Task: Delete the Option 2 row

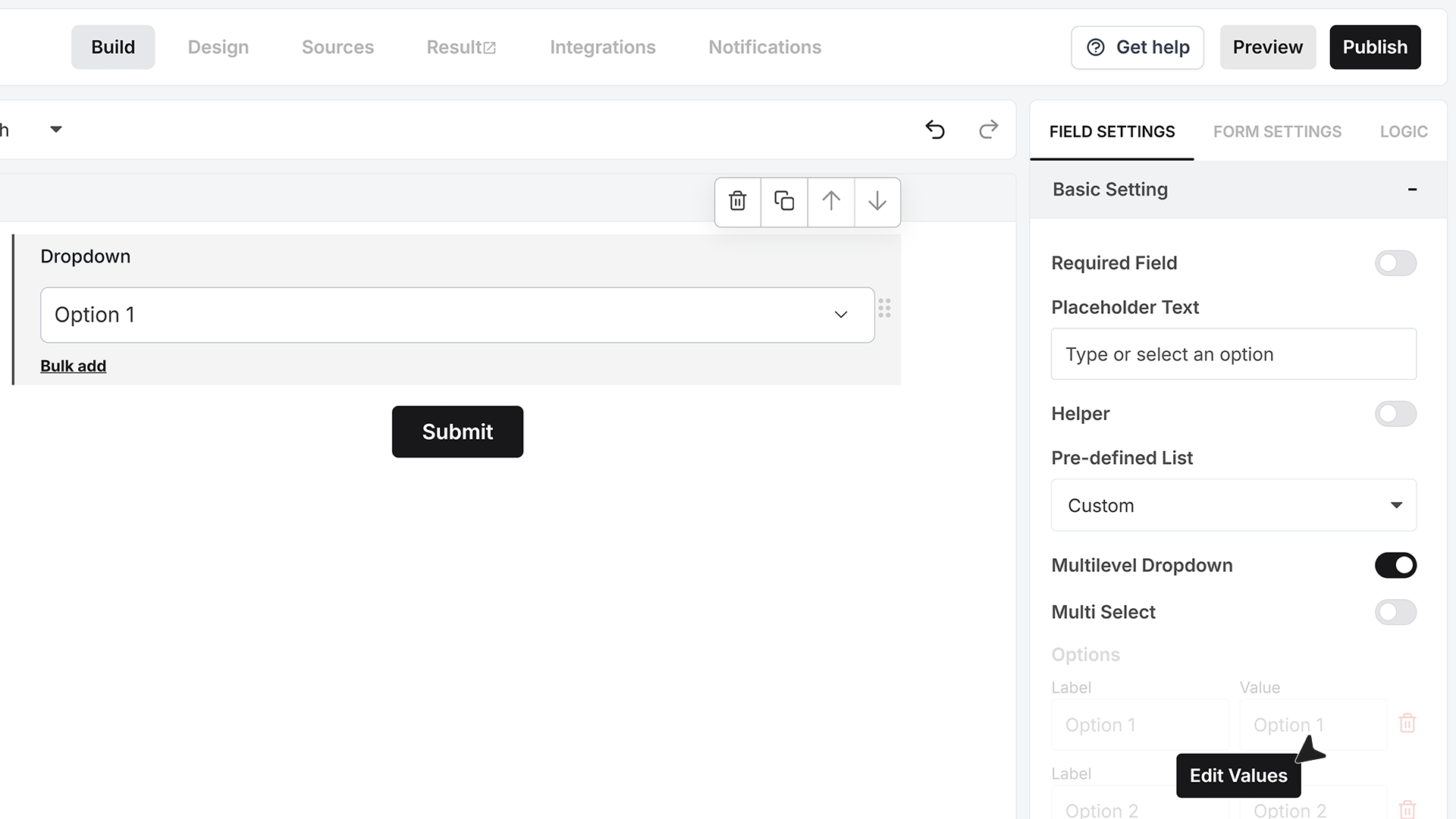Action: tap(1407, 809)
